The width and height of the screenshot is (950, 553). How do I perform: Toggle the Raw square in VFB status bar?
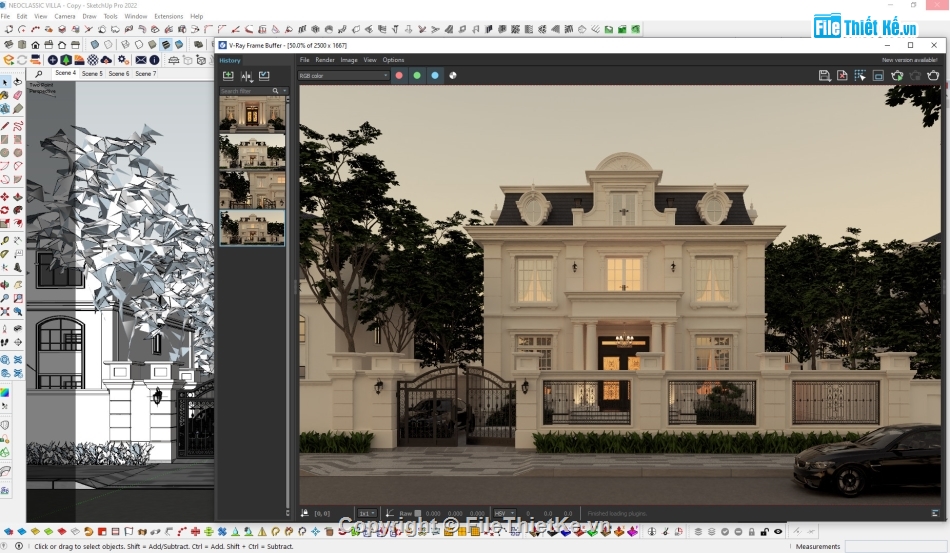[417, 513]
